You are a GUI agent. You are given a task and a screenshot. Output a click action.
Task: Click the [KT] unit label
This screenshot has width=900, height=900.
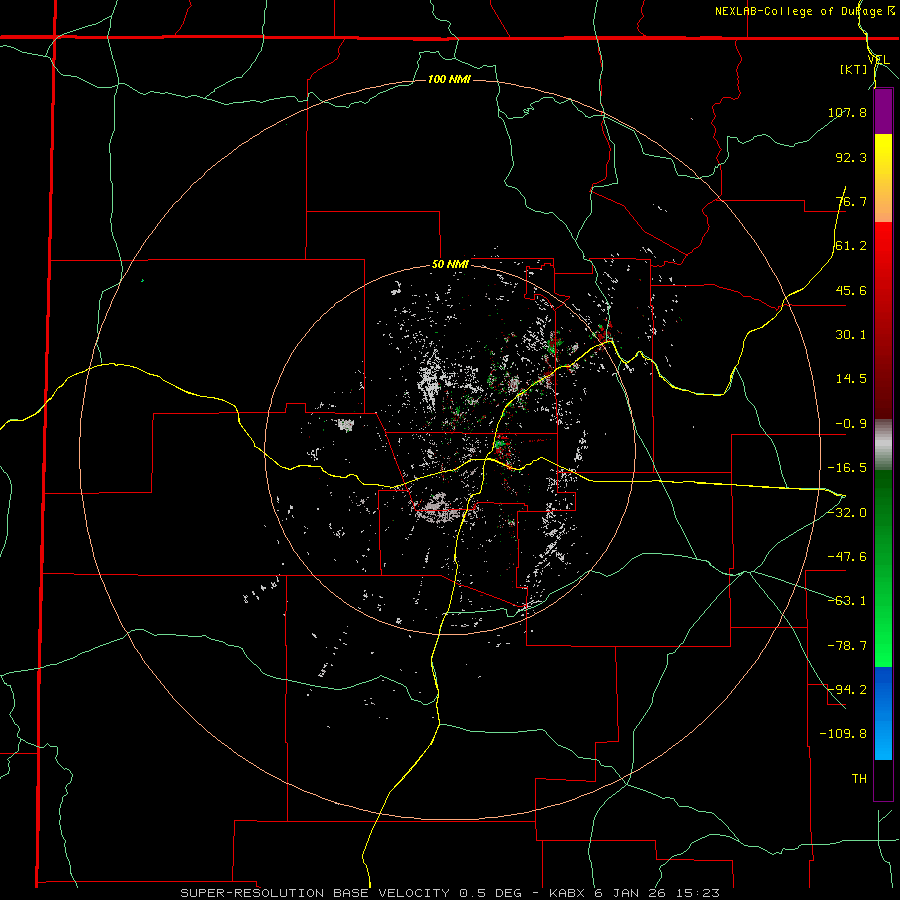coord(853,69)
